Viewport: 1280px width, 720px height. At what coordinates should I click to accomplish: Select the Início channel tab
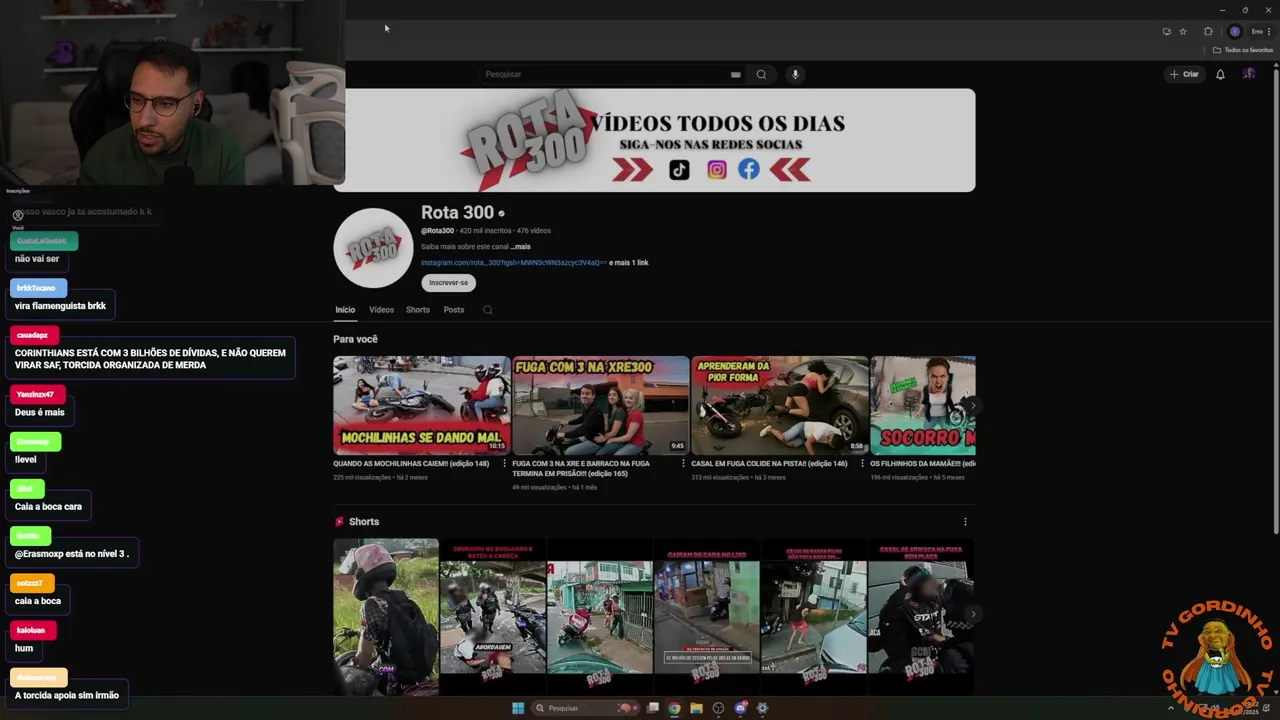tap(345, 310)
